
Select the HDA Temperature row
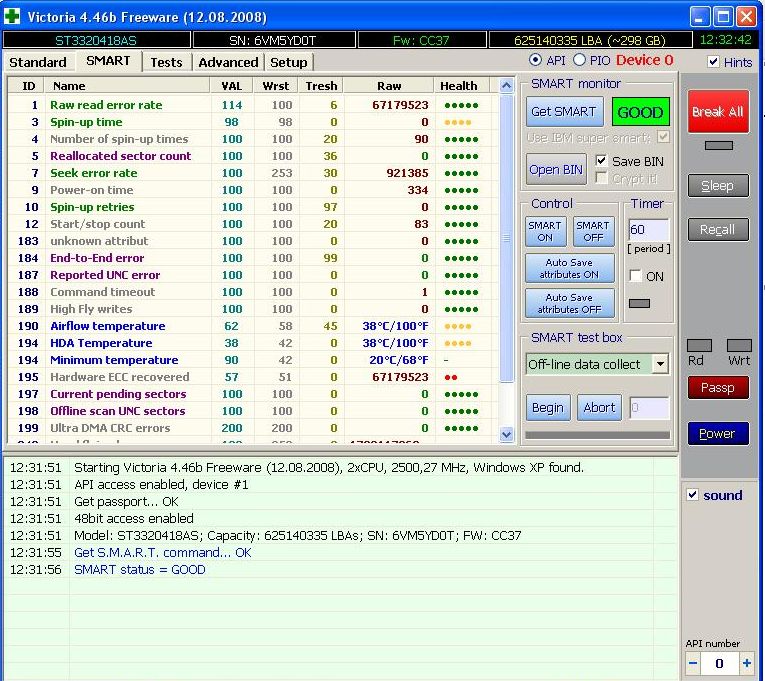click(x=253, y=343)
